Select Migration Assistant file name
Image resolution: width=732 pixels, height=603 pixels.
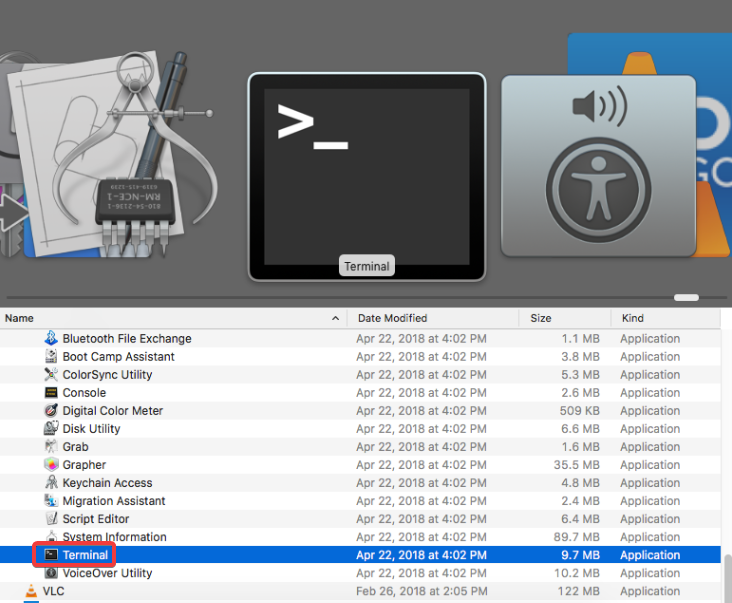(x=114, y=501)
